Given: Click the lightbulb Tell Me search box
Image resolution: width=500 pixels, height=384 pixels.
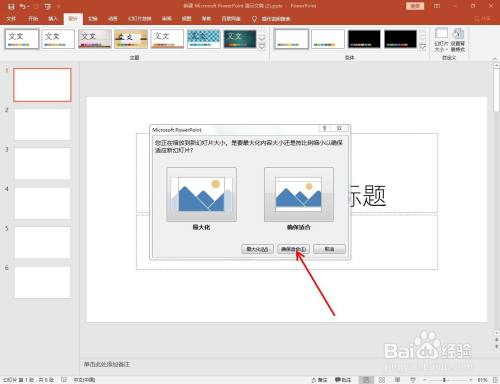Looking at the screenshot, I should (272, 19).
